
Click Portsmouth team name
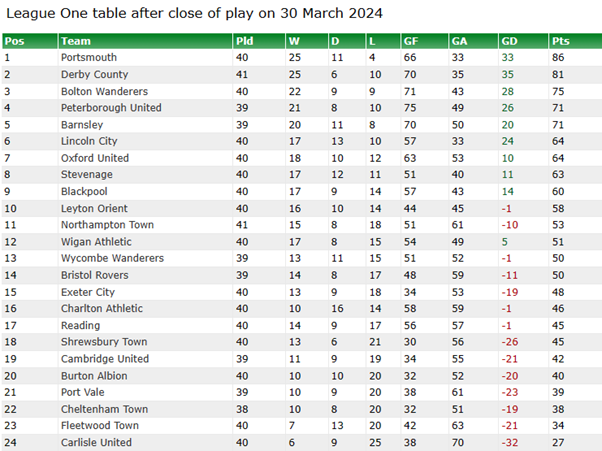89,58
